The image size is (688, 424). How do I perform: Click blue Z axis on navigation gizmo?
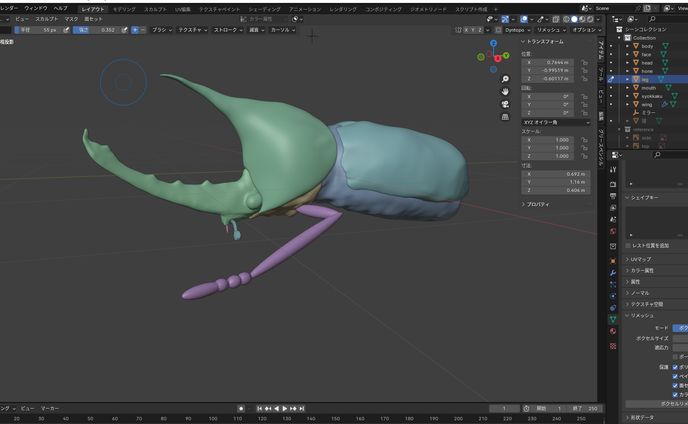point(493,43)
